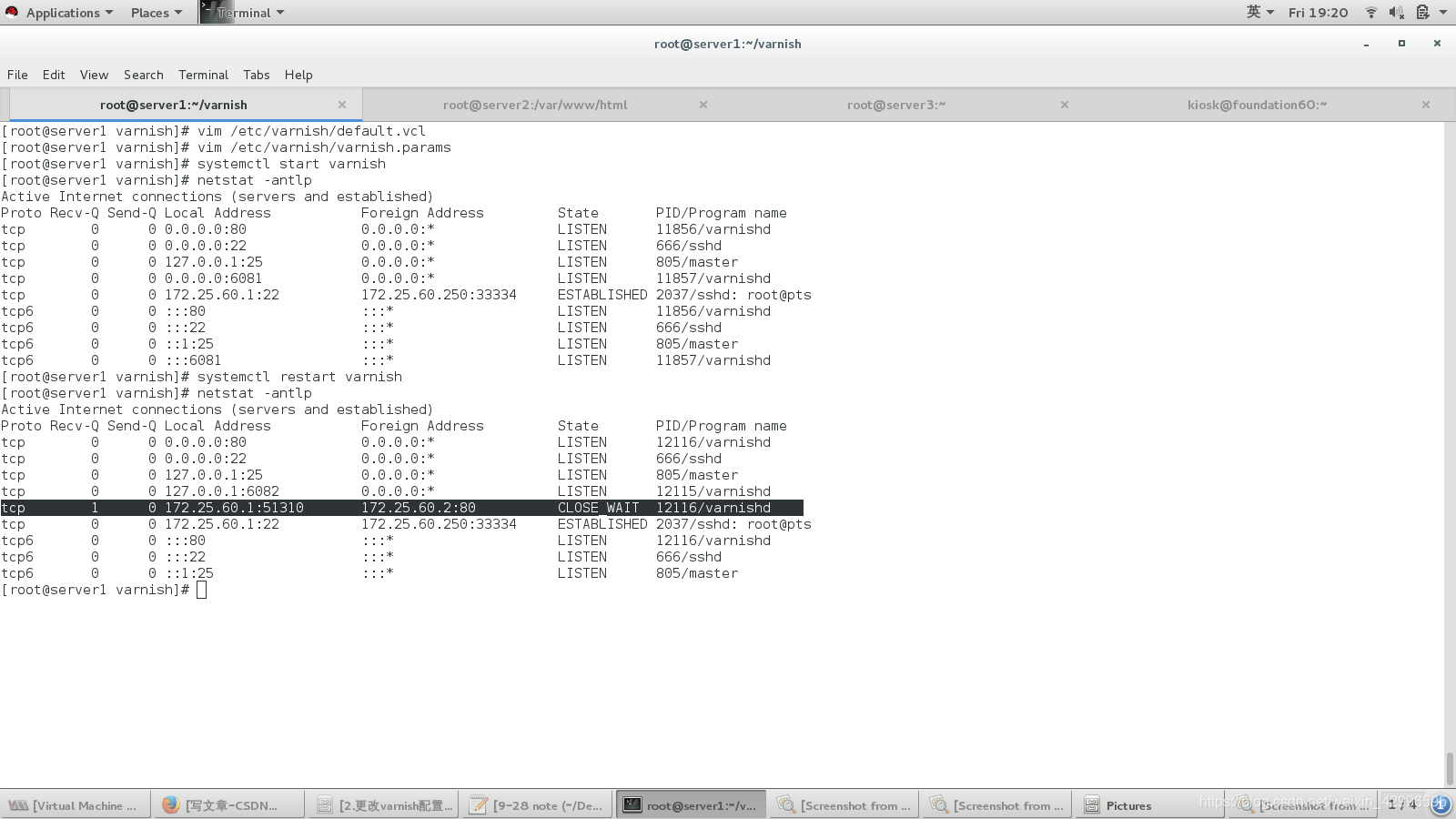Click the terminal prompt cursor area
Viewport: 1456px width, 819px height.
(x=201, y=590)
